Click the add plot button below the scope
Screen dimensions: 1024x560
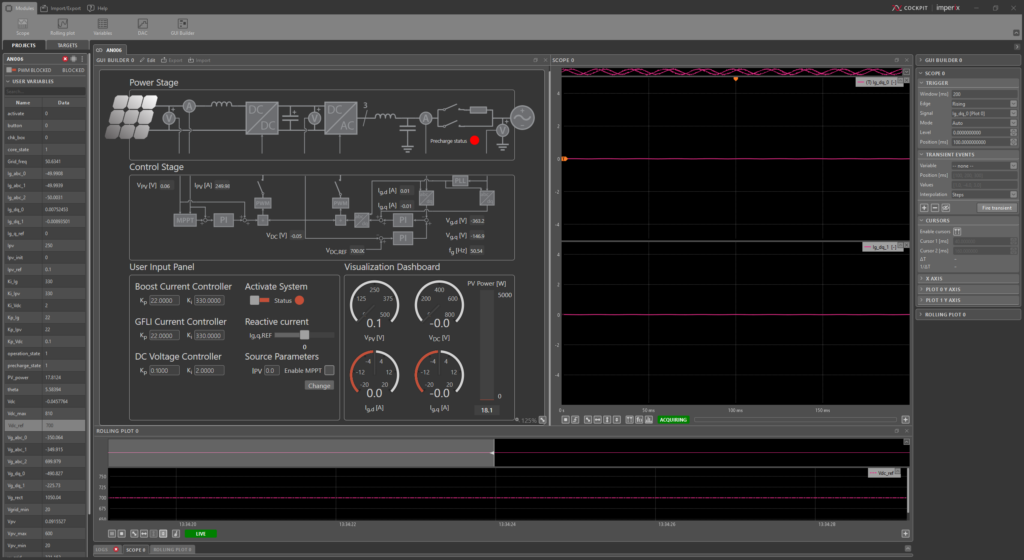tap(905, 420)
